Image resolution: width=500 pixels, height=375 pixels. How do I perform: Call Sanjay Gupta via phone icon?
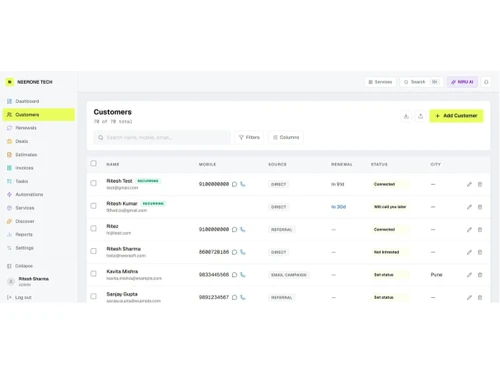tap(243, 297)
